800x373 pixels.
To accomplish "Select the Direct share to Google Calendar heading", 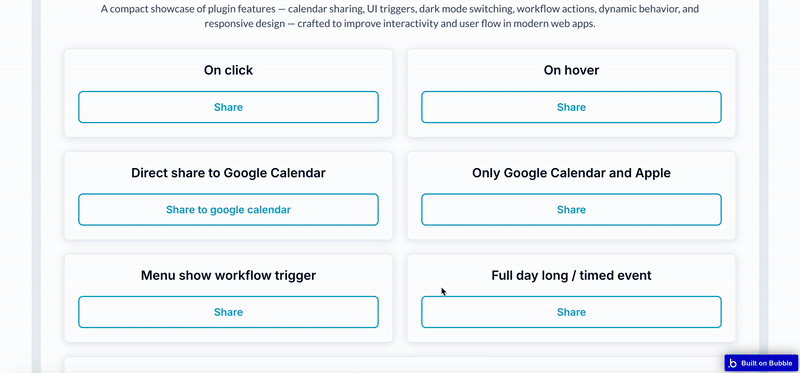I will pyautogui.click(x=228, y=173).
